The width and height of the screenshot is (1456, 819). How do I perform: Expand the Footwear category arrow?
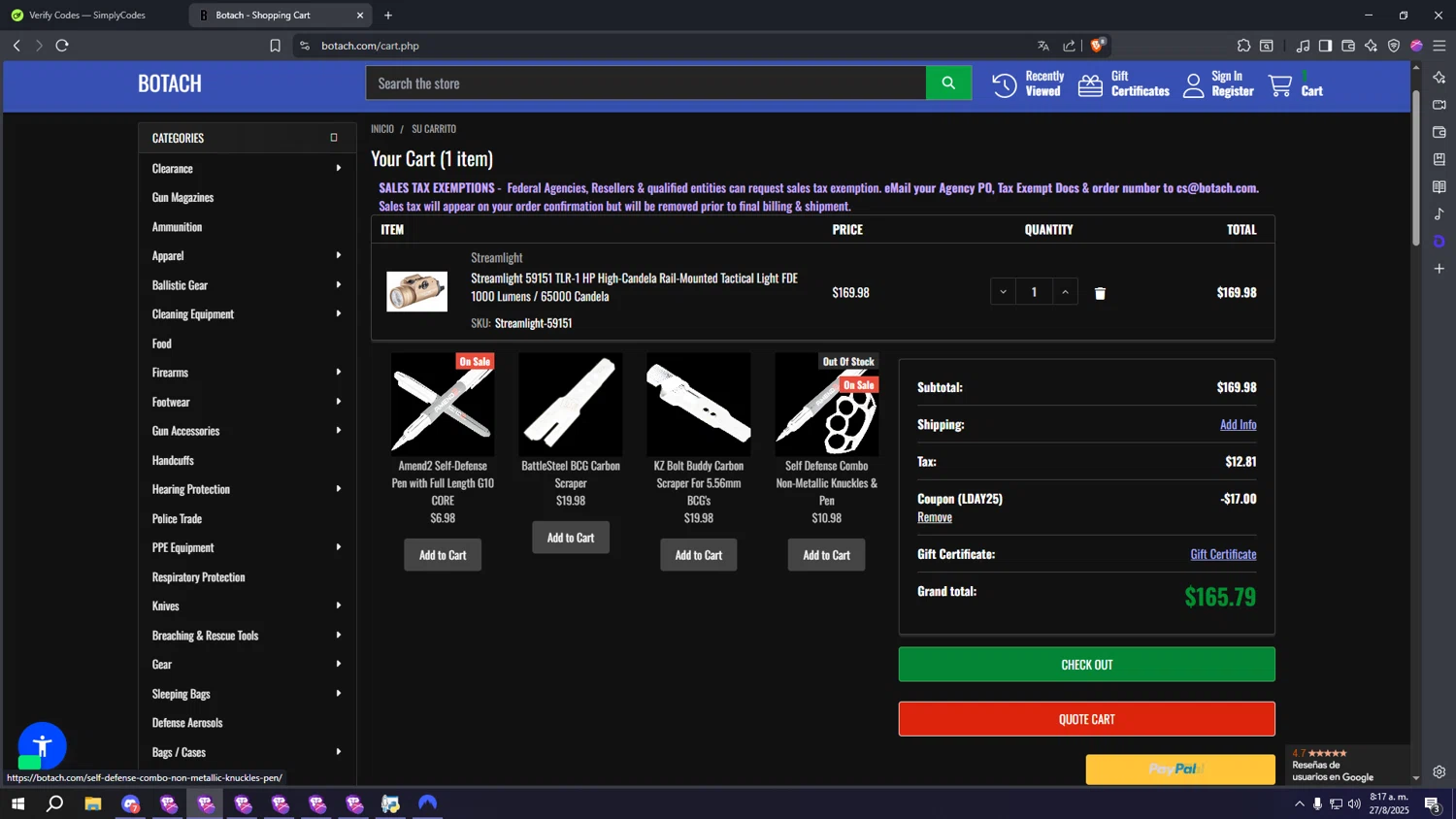(339, 401)
